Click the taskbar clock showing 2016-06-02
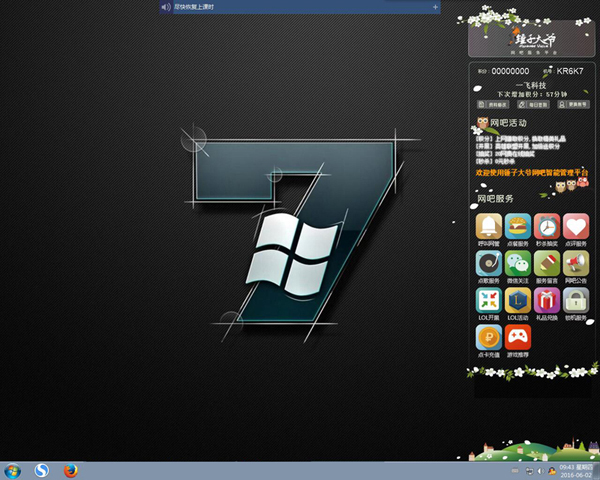The height and width of the screenshot is (480, 600). [x=576, y=471]
